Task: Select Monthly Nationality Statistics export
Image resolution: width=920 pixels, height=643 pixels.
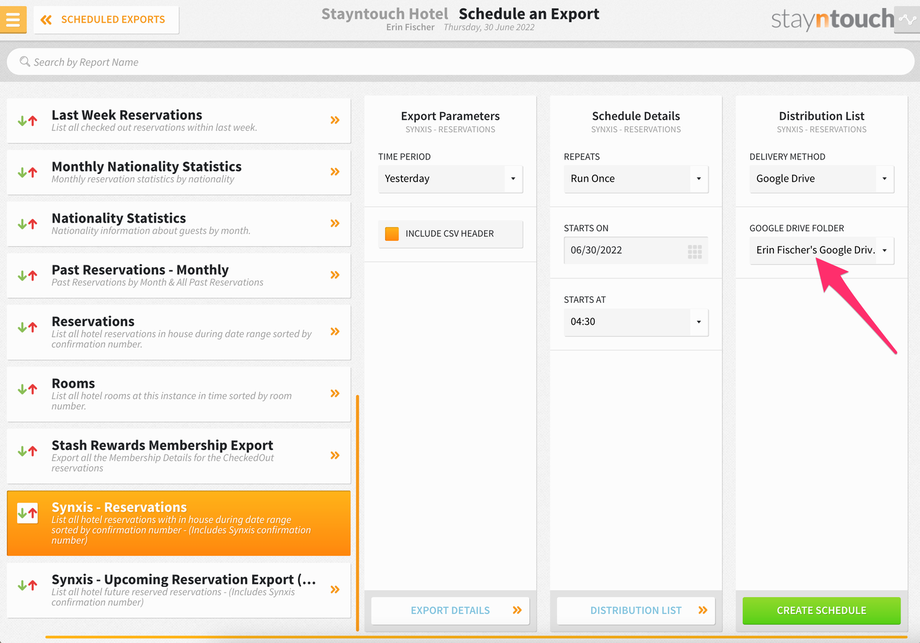Action: (178, 172)
